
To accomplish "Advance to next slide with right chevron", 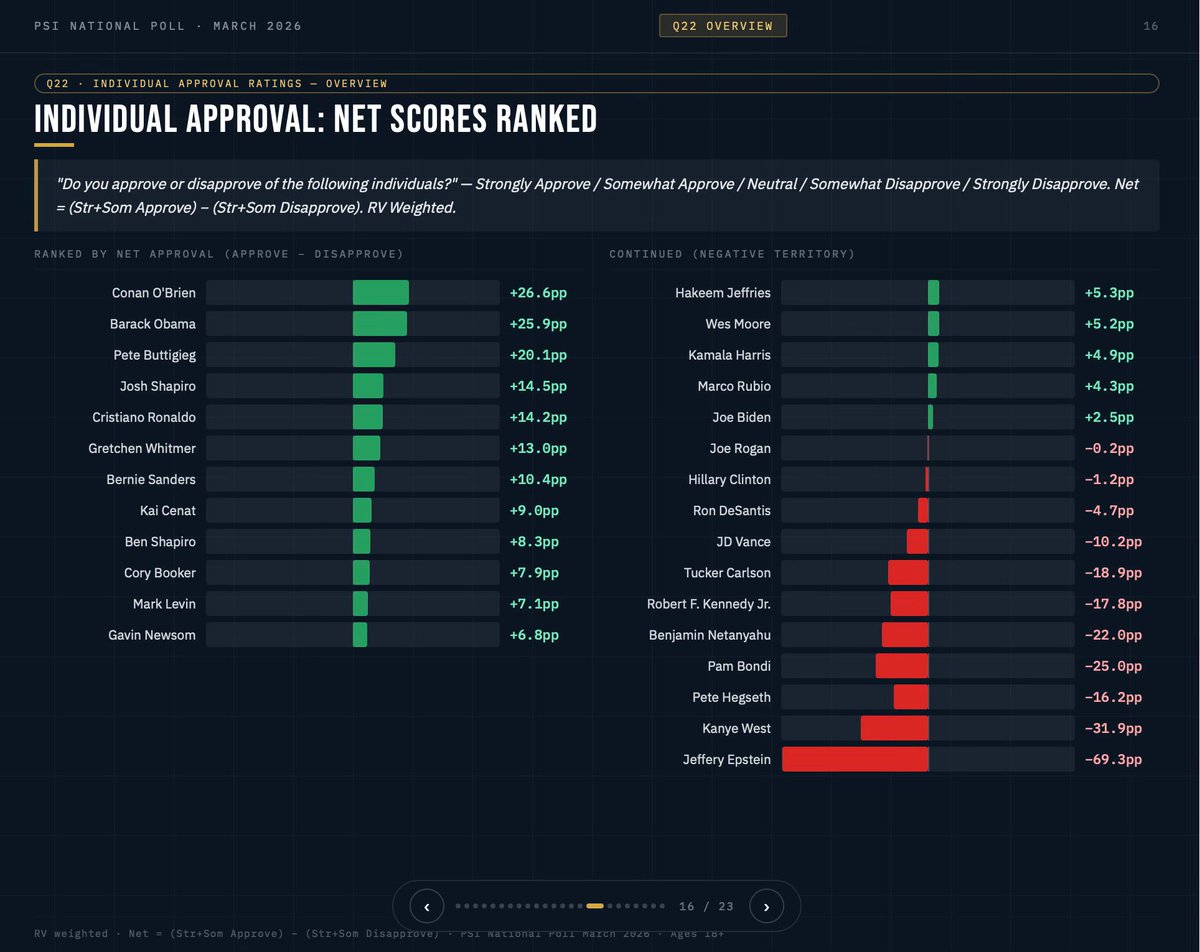I will pos(766,906).
